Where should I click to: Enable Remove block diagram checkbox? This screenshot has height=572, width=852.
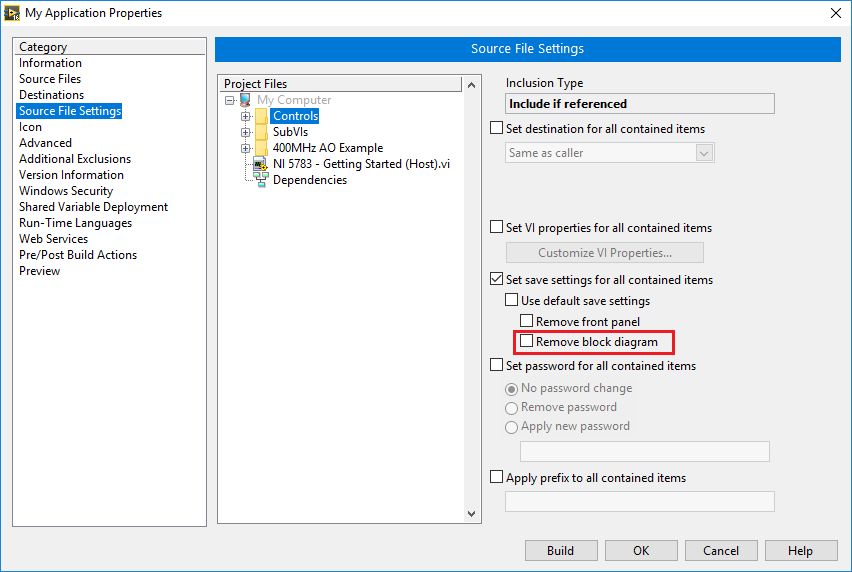[x=527, y=342]
